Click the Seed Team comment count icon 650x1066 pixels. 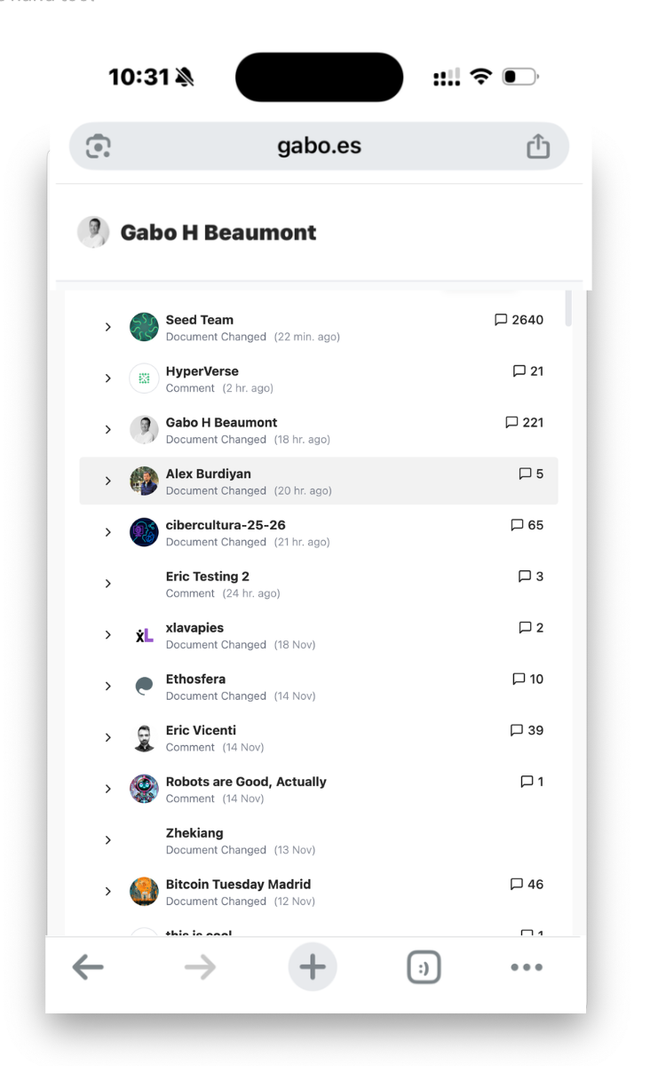click(501, 320)
